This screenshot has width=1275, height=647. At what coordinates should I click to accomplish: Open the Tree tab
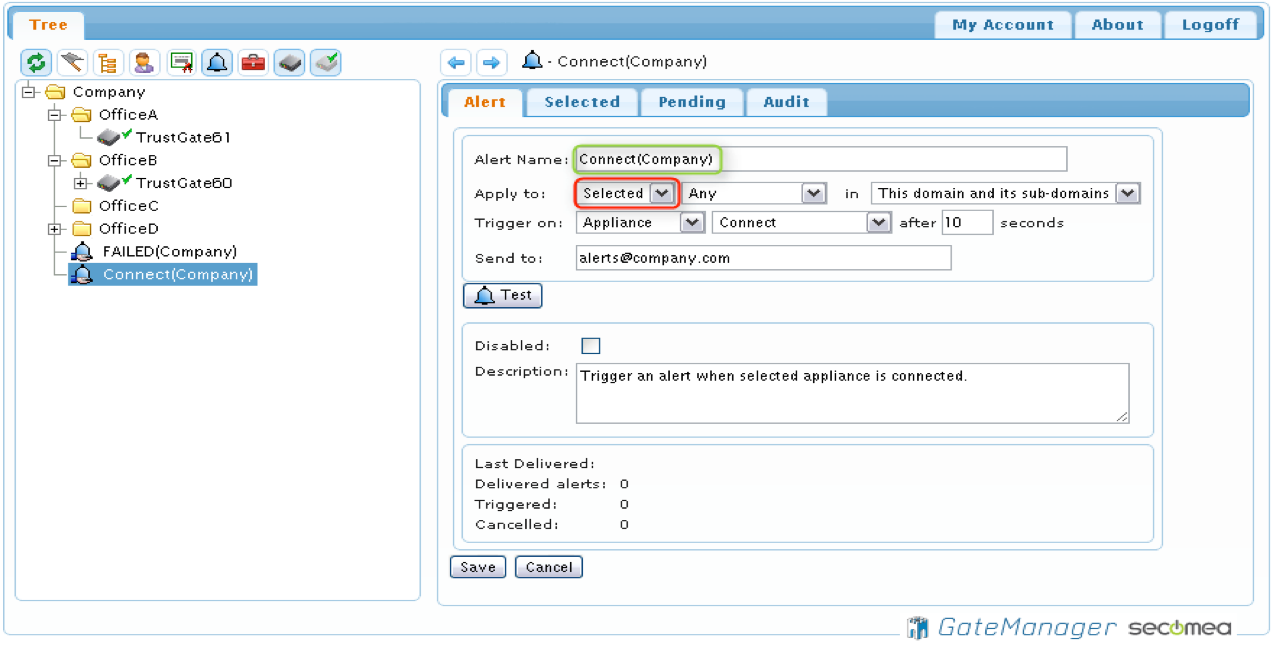pos(48,25)
